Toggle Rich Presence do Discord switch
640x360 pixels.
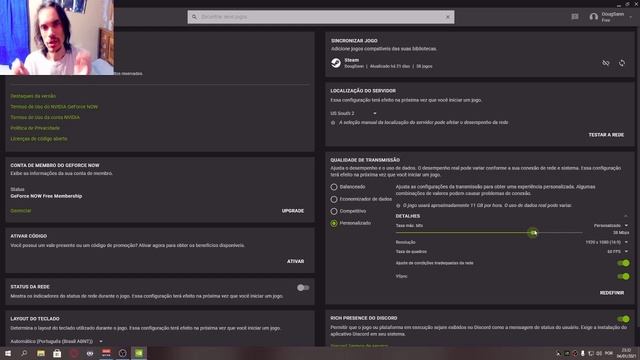[x=623, y=319]
